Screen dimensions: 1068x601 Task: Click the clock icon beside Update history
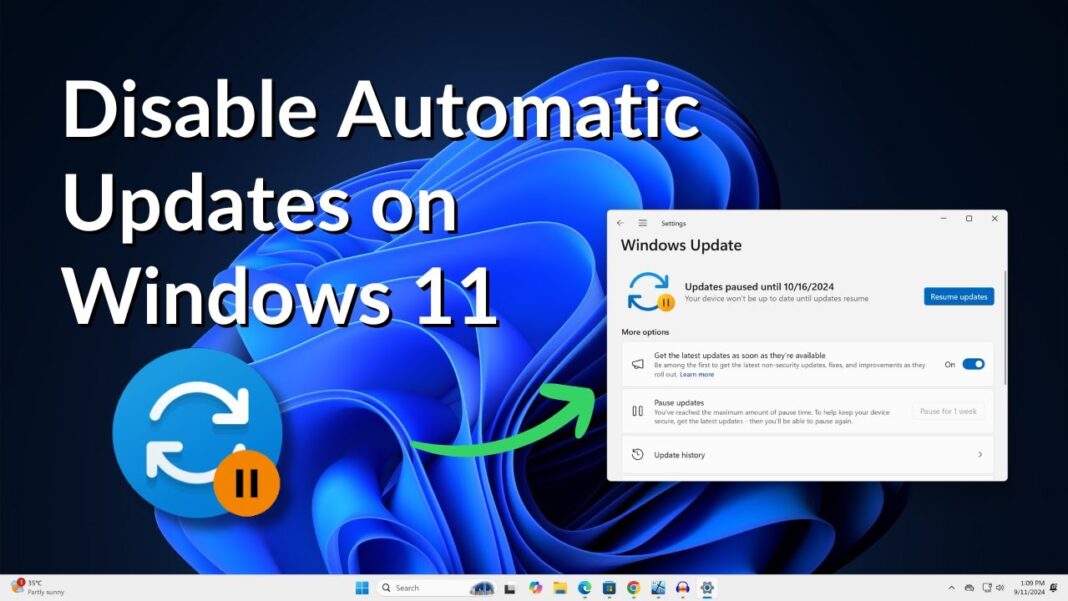(x=638, y=455)
